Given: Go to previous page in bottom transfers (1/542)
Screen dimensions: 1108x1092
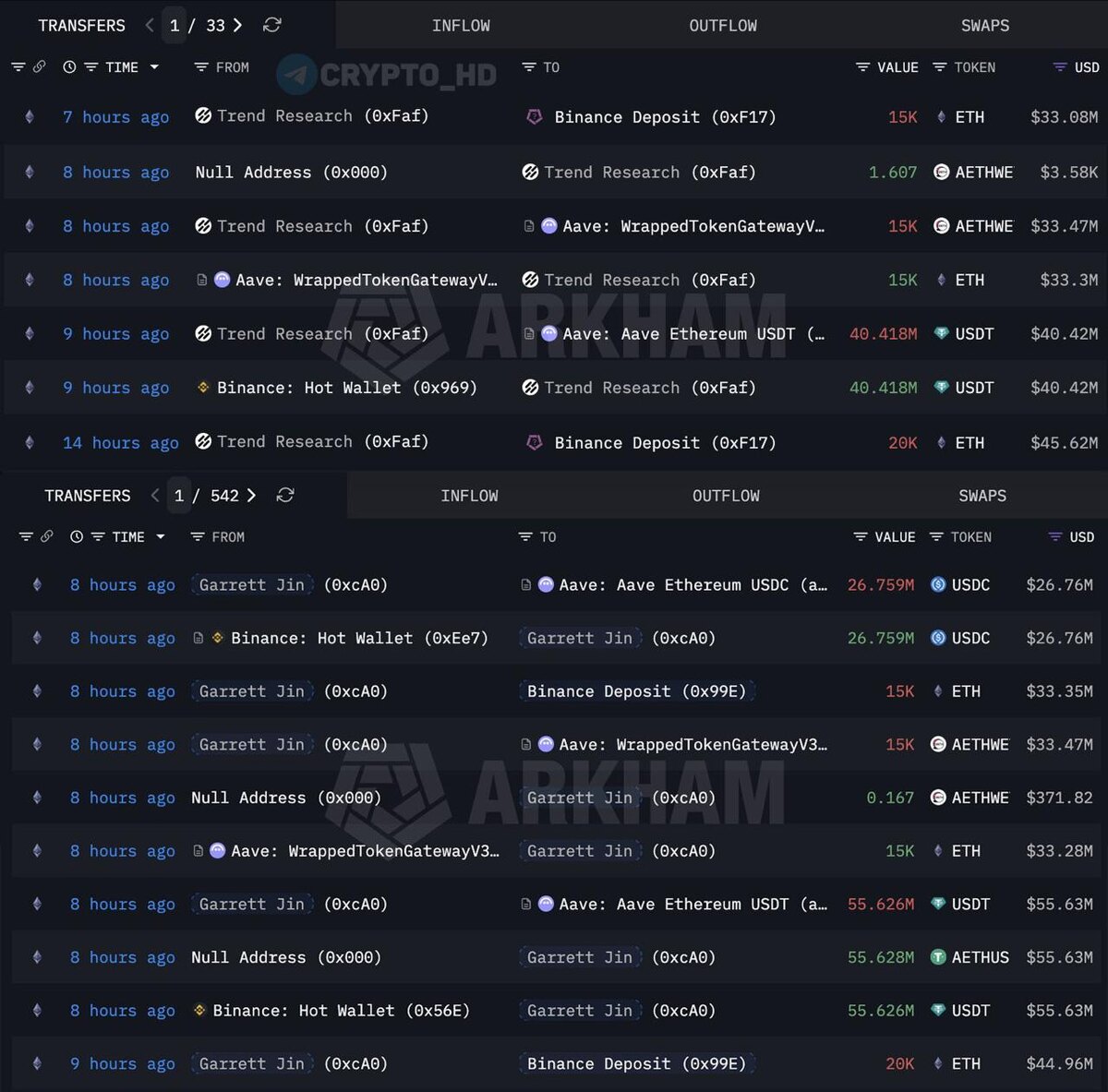Looking at the screenshot, I should click(x=155, y=496).
